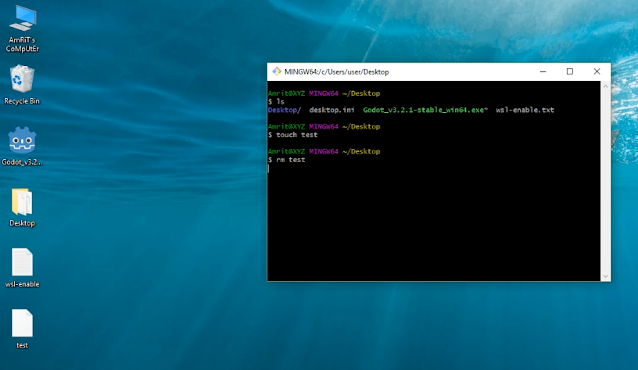Click 'wsl-enable.txt' in the ls output
Image resolution: width=638 pixels, height=370 pixels.
pos(525,110)
